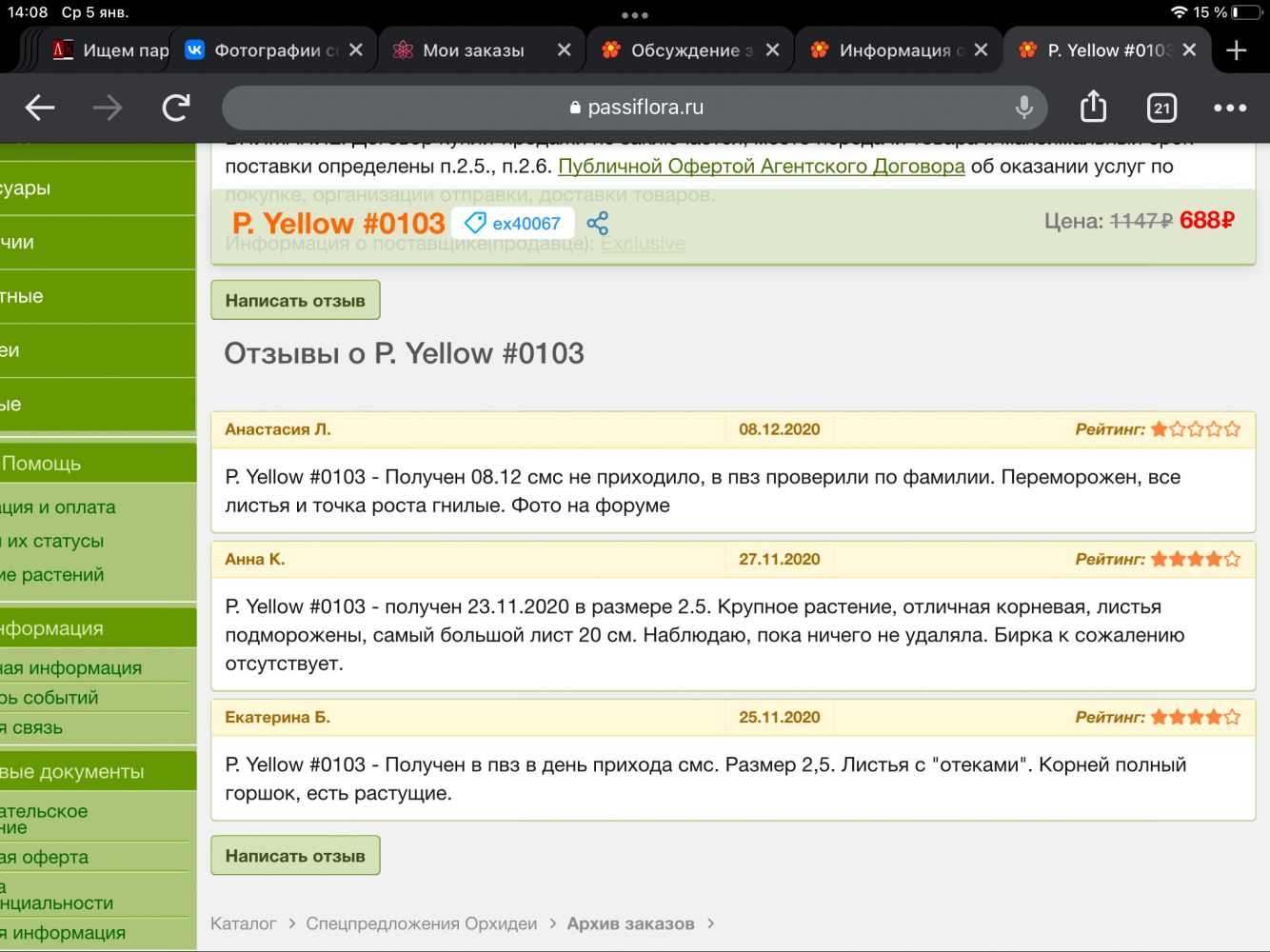Reload the passiflora.ru page
1270x952 pixels.
176,108
